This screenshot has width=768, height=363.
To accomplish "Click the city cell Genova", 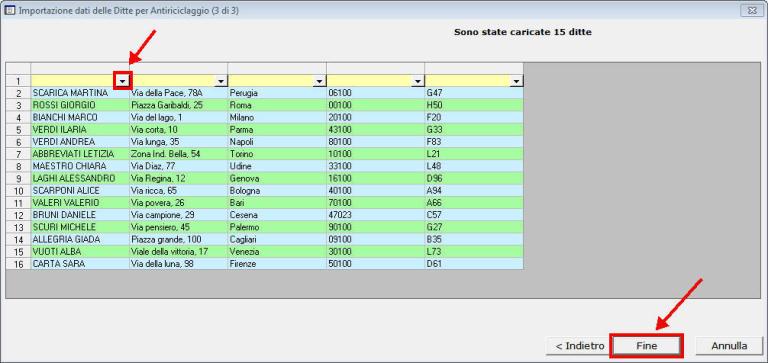I will click(x=277, y=179).
